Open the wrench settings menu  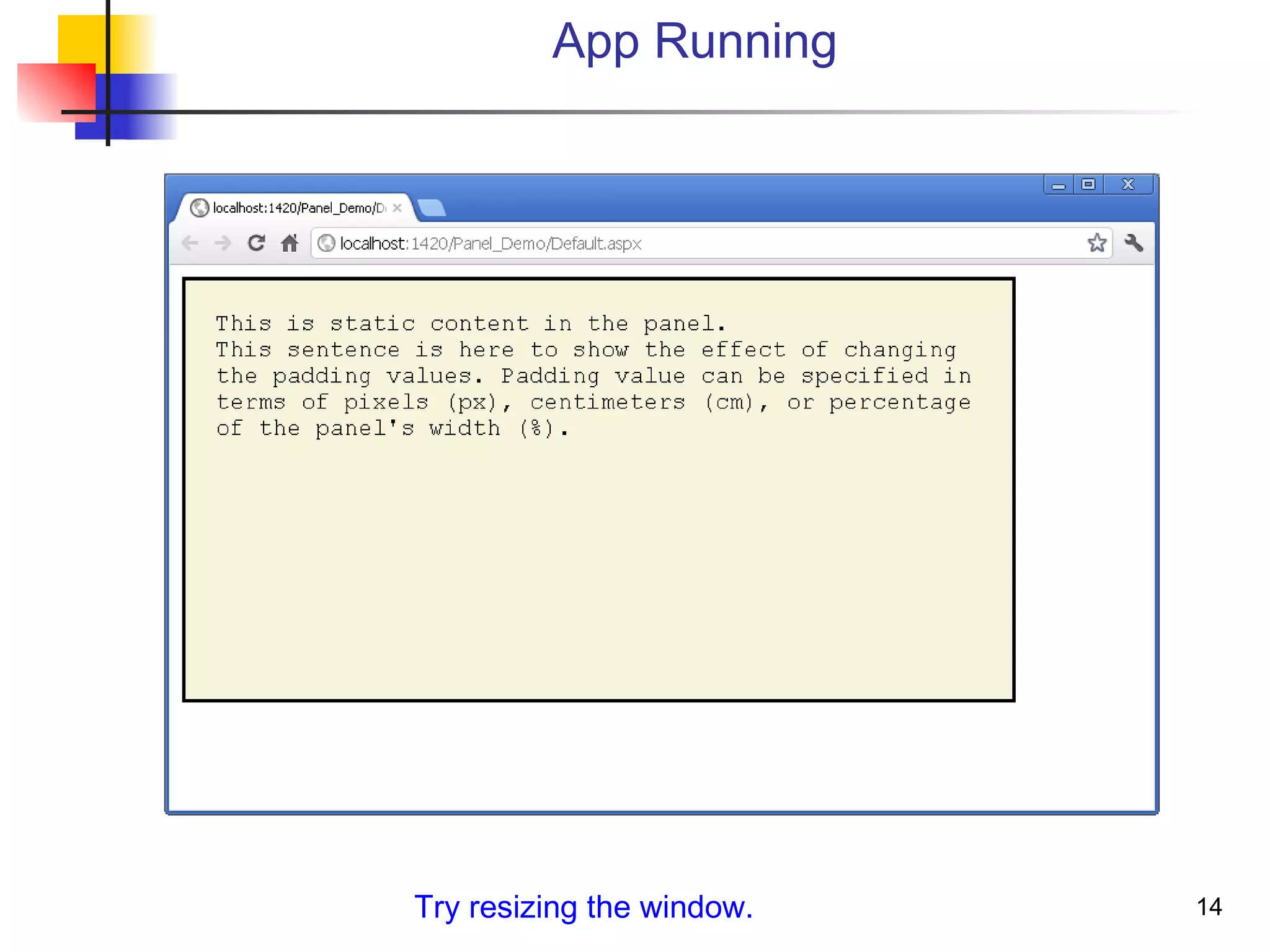(1134, 243)
